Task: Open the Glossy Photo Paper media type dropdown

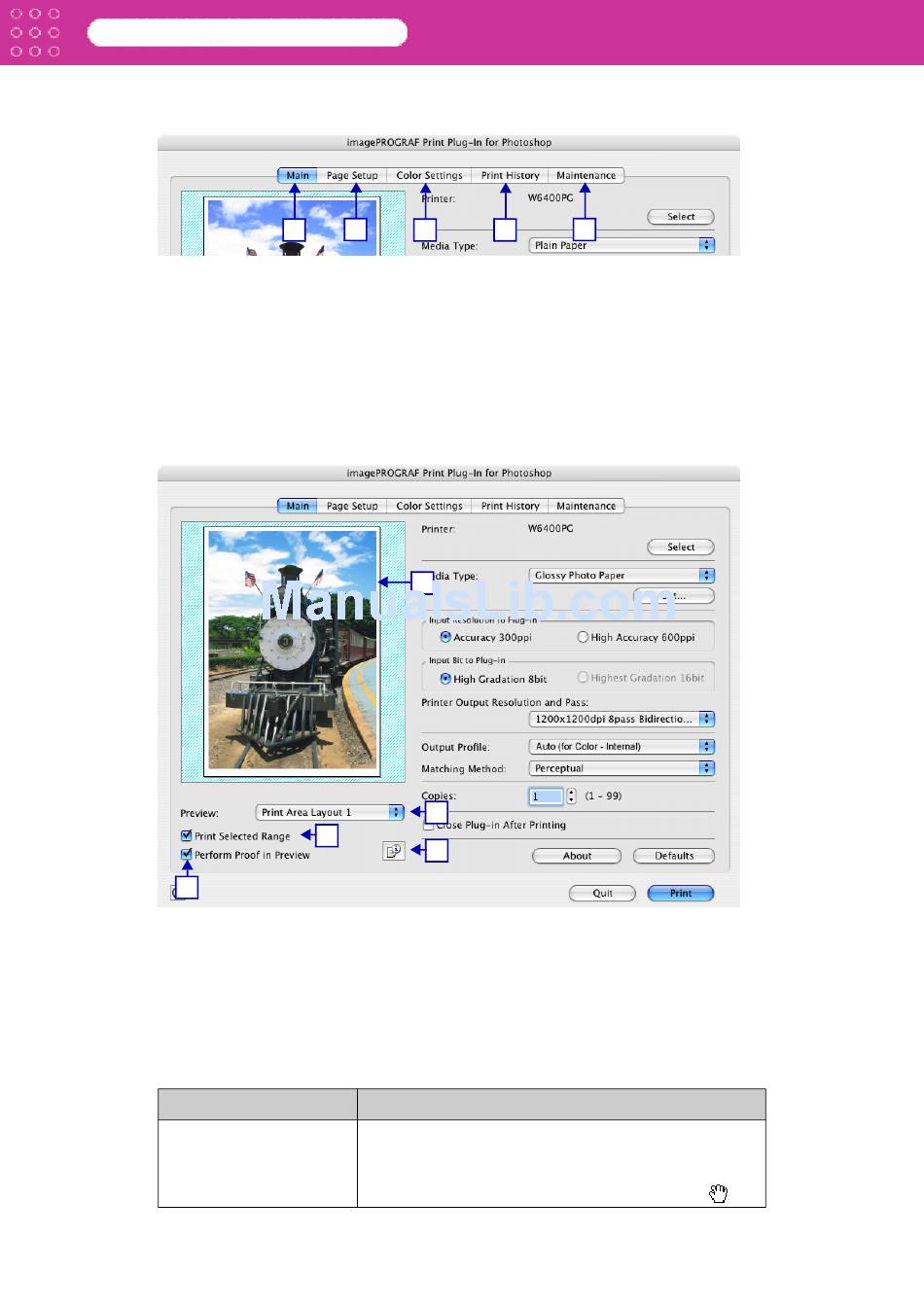Action: 622,576
